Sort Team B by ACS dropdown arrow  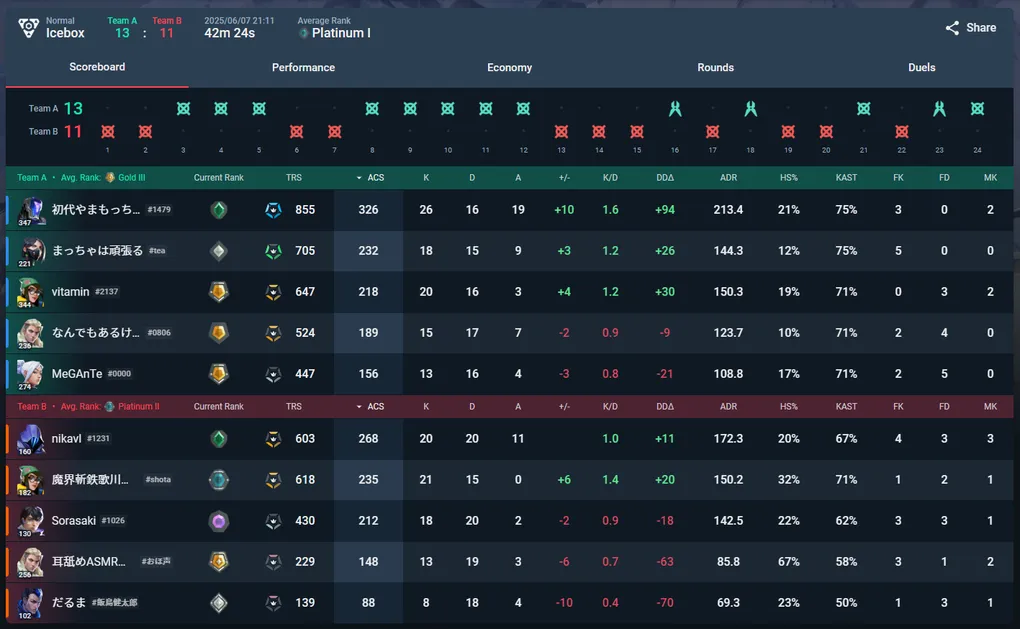coord(358,407)
